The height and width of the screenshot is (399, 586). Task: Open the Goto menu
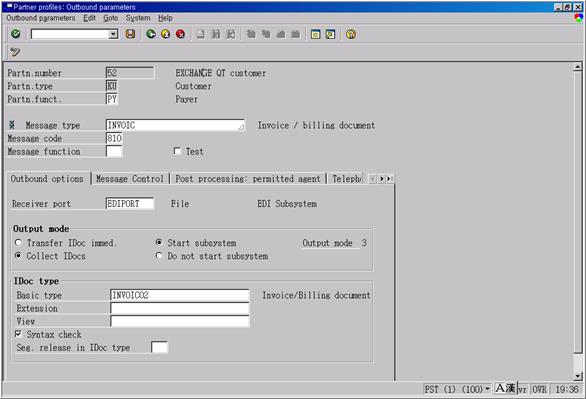coord(111,18)
